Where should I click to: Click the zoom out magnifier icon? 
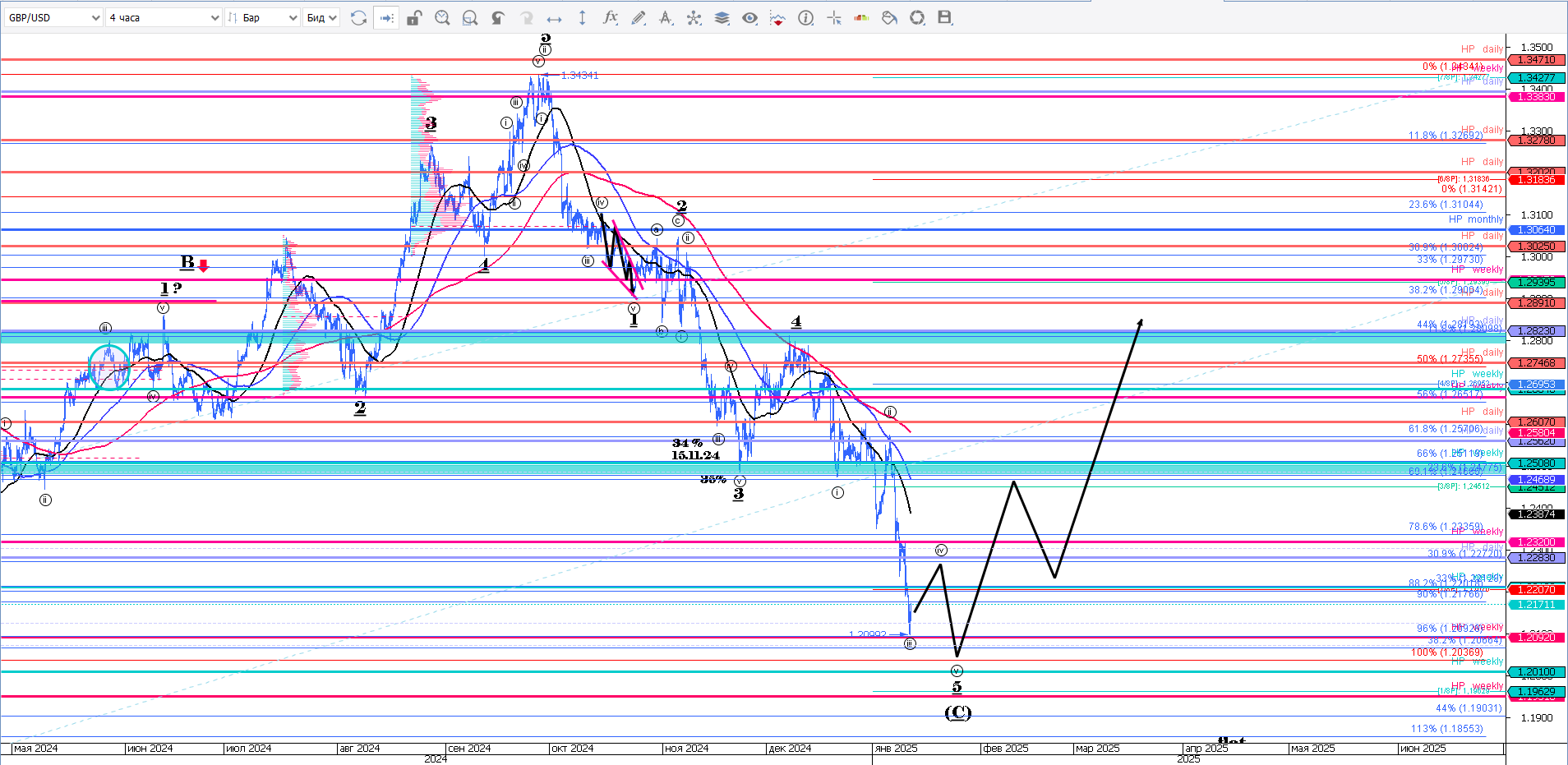click(470, 17)
